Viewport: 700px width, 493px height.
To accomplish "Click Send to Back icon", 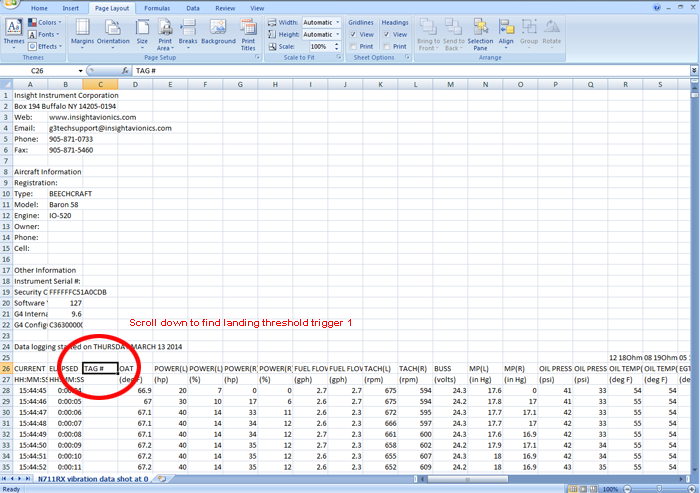I will click(454, 27).
